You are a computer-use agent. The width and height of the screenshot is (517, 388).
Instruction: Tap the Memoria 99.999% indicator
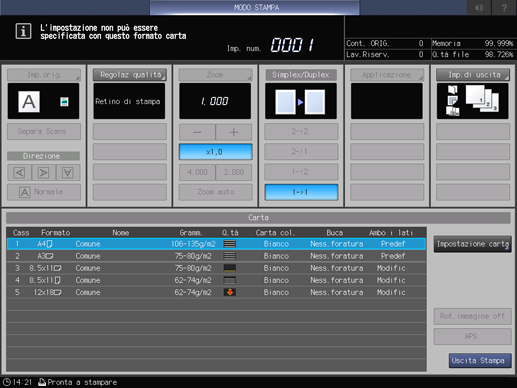(x=472, y=43)
